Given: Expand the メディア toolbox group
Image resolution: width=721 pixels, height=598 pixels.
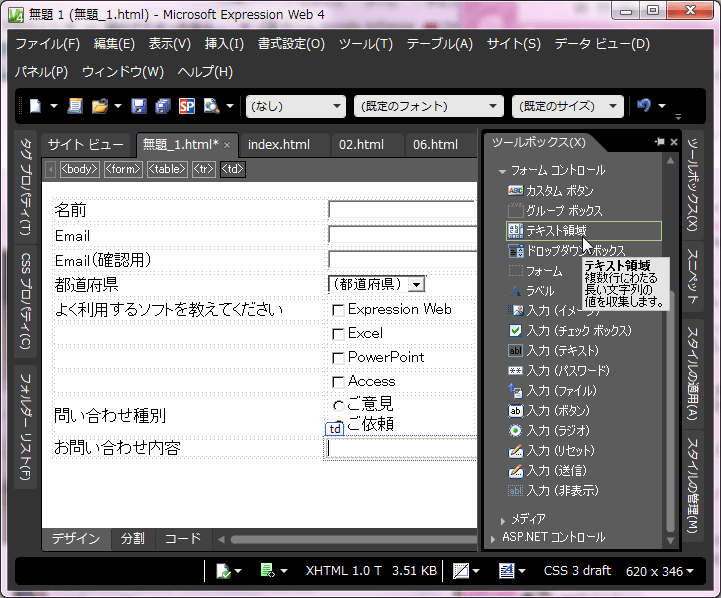Looking at the screenshot, I should click(503, 521).
